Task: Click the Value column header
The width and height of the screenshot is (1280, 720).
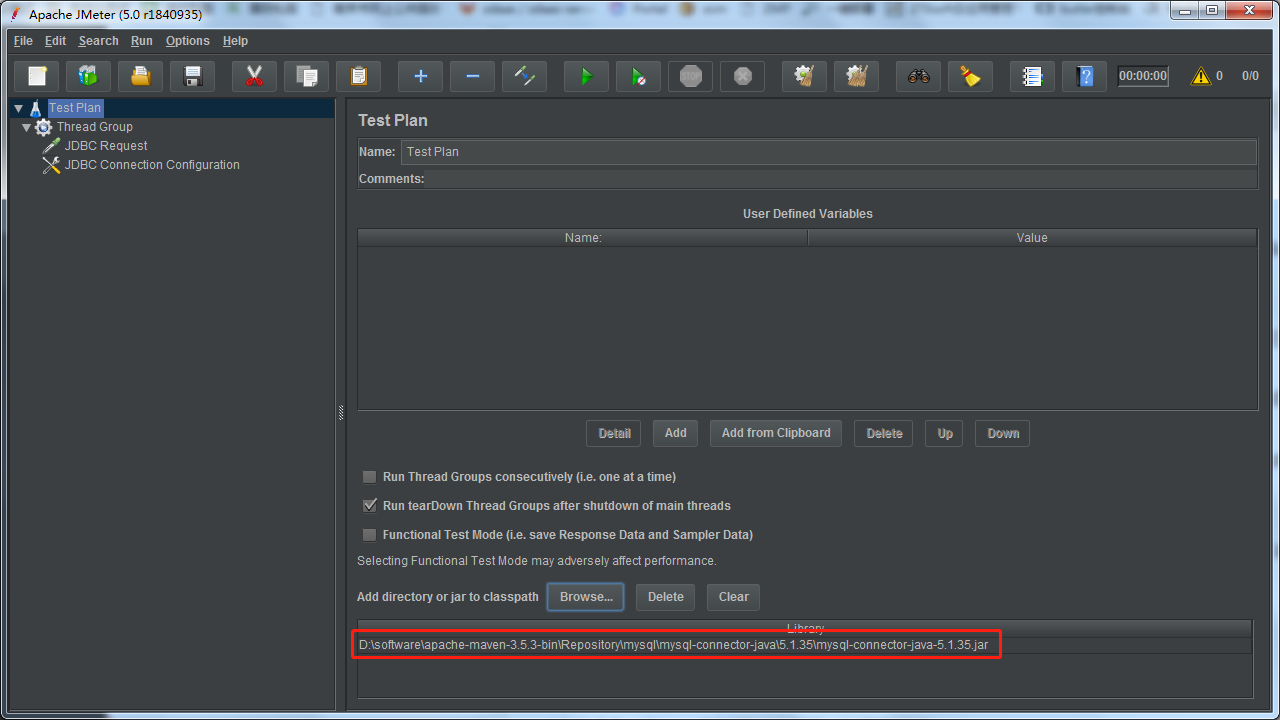Action: point(1032,238)
